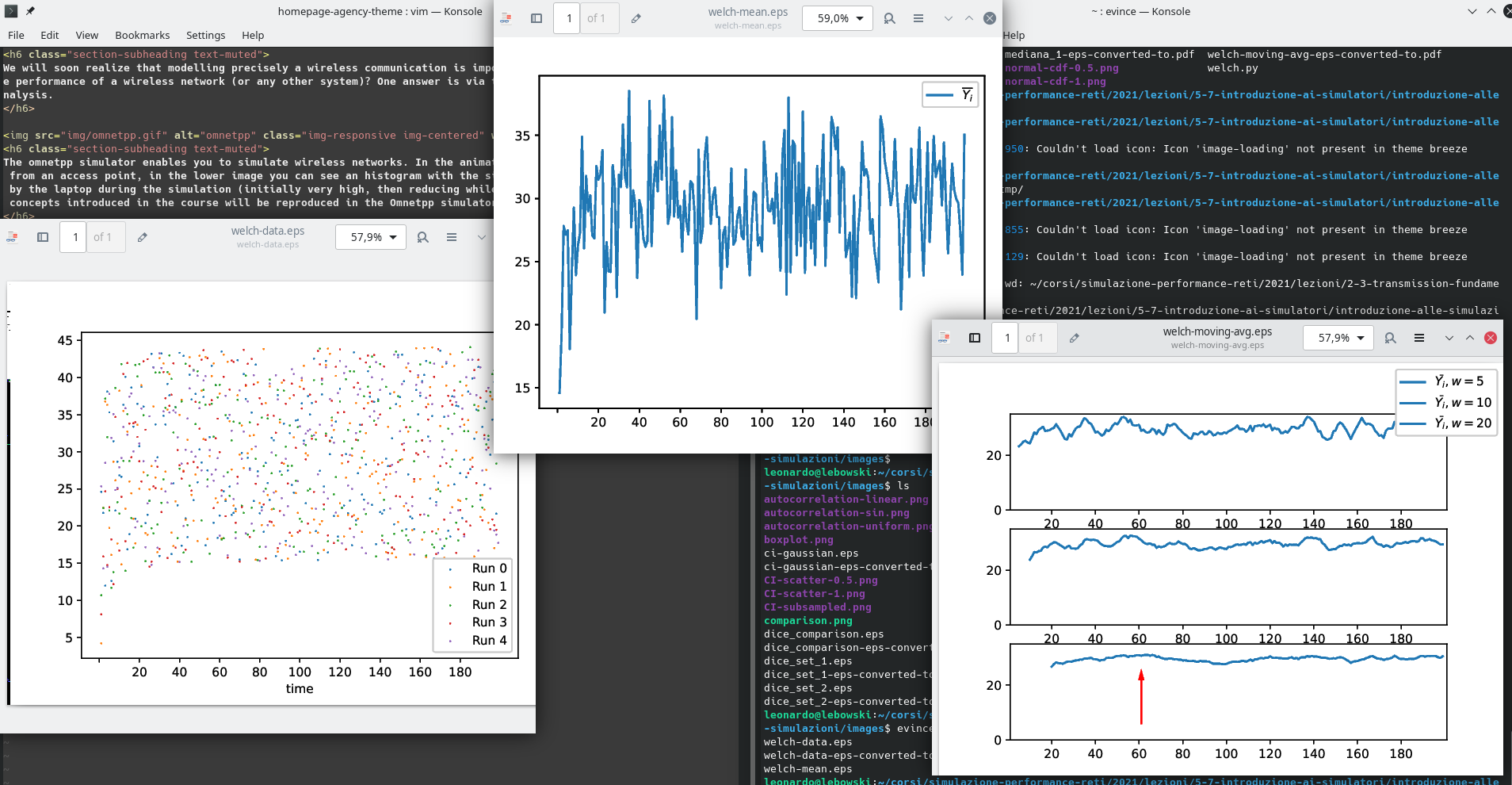This screenshot has width=1512, height=785.
Task: Open the 59,0% zoom dropdown
Action: coord(838,18)
